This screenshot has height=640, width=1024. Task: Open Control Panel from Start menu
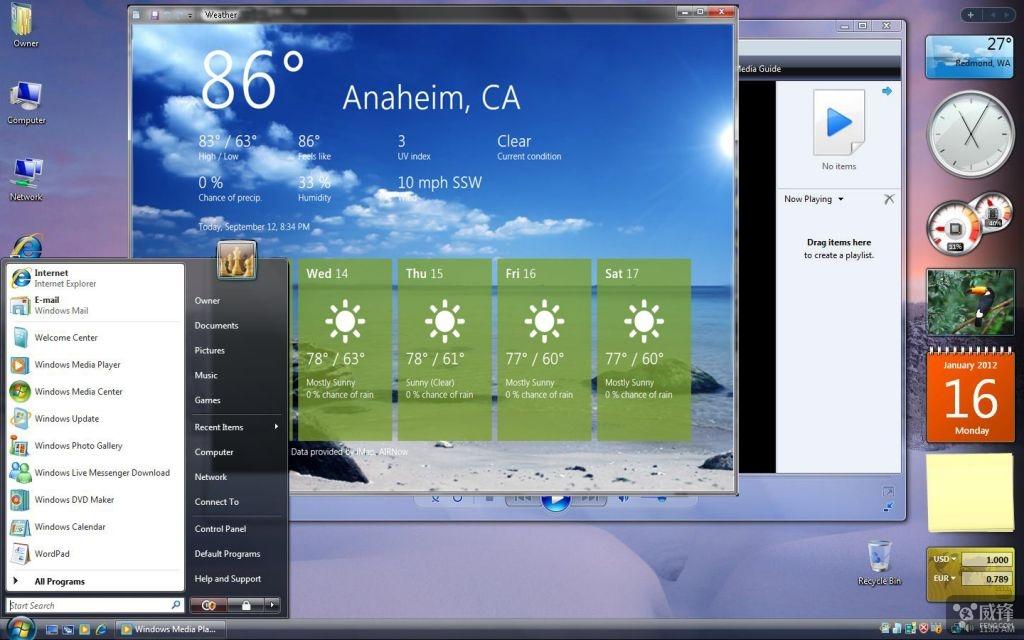point(221,529)
